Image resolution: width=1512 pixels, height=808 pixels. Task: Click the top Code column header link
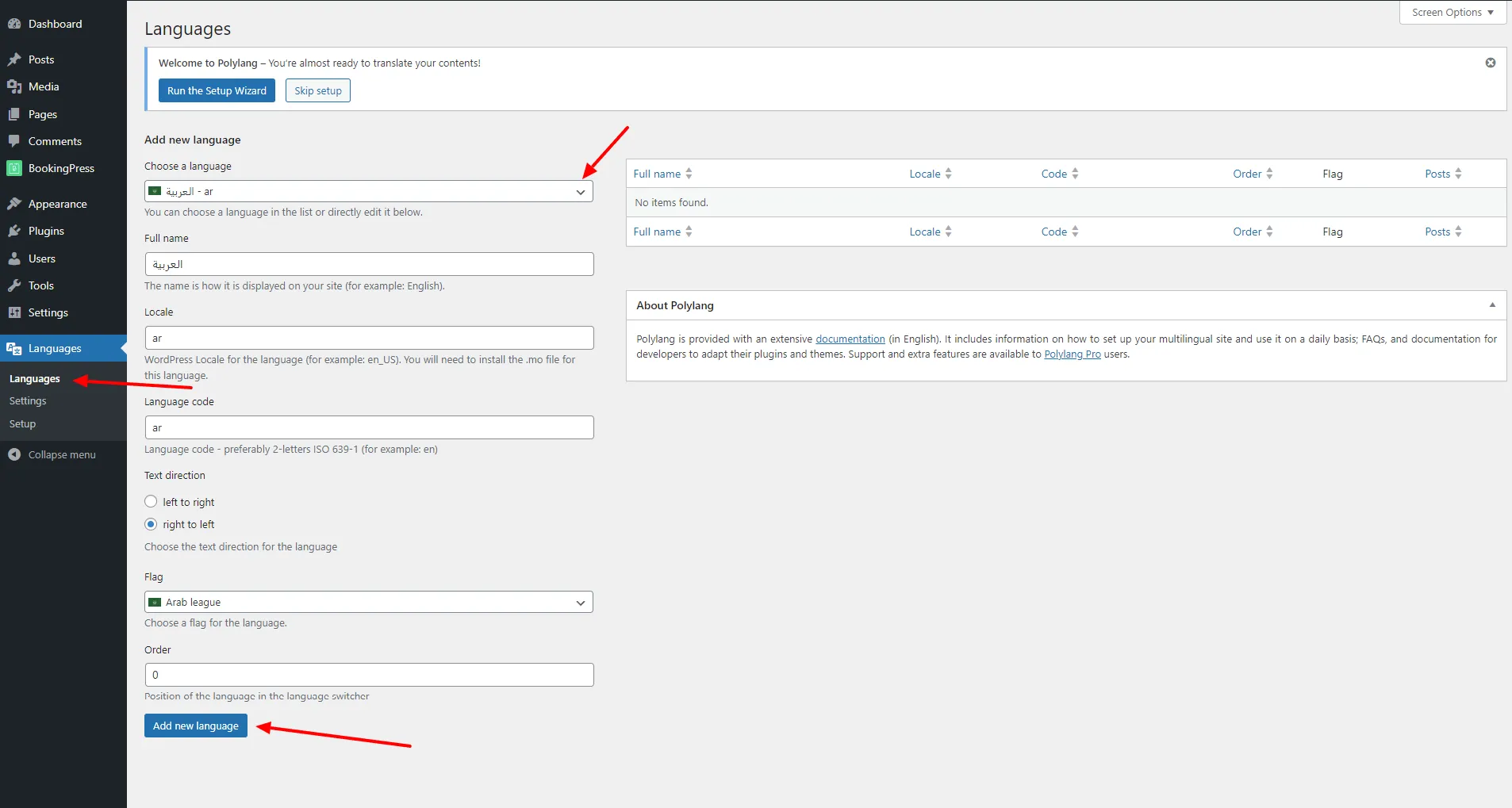coord(1054,174)
